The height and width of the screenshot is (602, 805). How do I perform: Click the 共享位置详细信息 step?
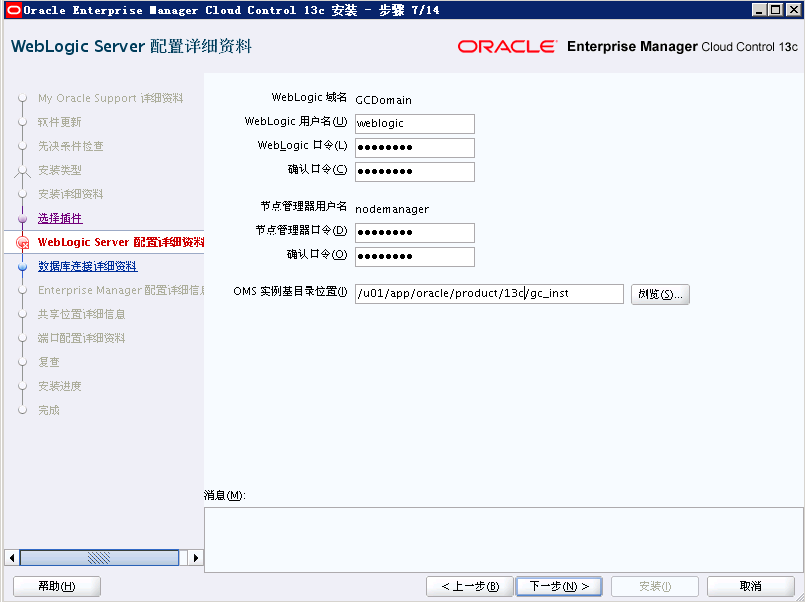tap(82, 314)
